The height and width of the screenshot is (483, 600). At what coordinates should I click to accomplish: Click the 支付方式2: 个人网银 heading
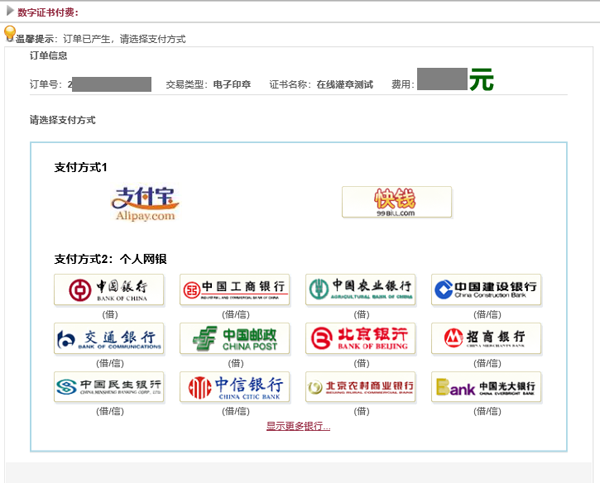click(110, 259)
